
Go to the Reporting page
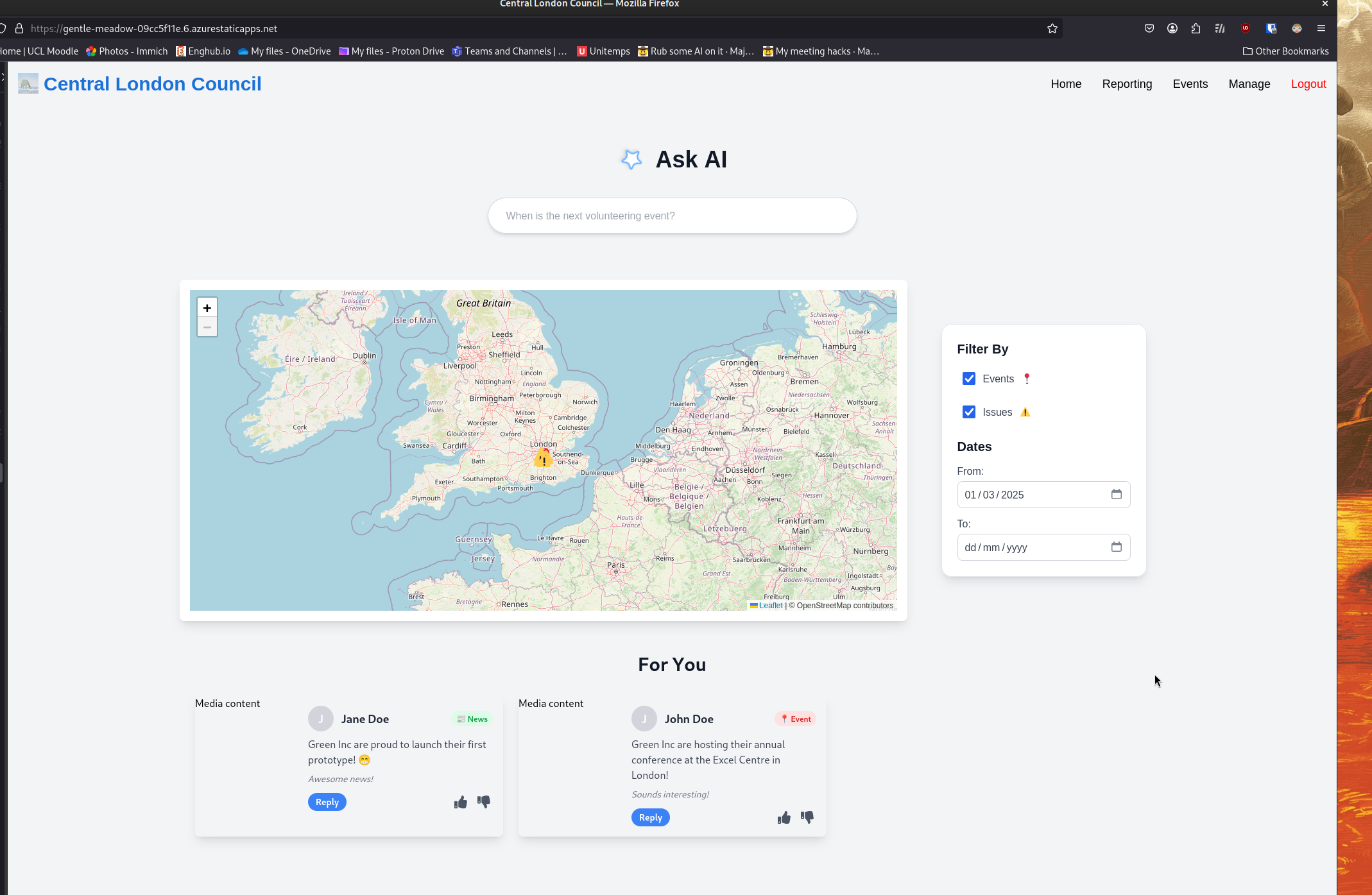(1127, 84)
